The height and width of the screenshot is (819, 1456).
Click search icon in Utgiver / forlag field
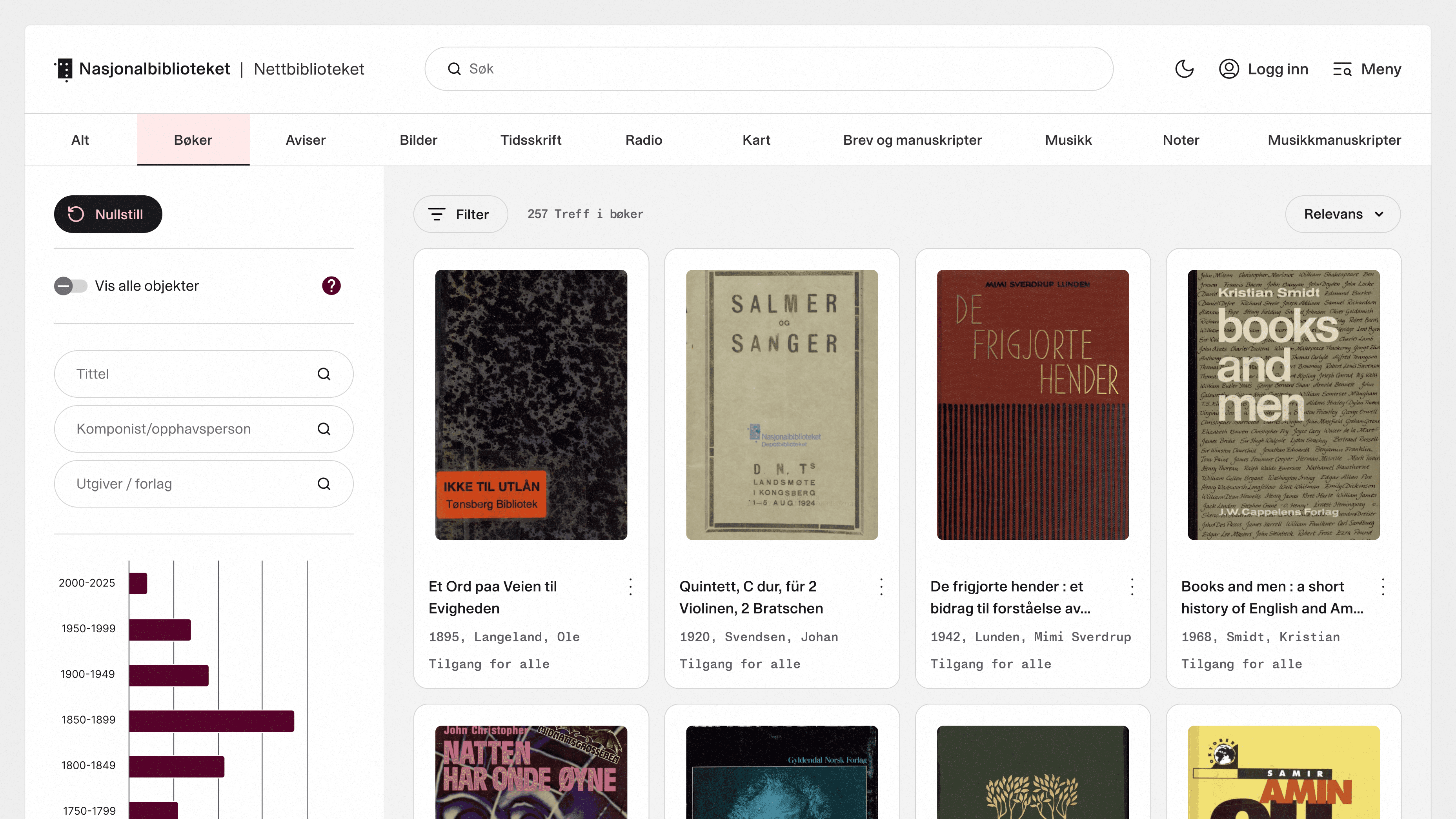pos(324,484)
